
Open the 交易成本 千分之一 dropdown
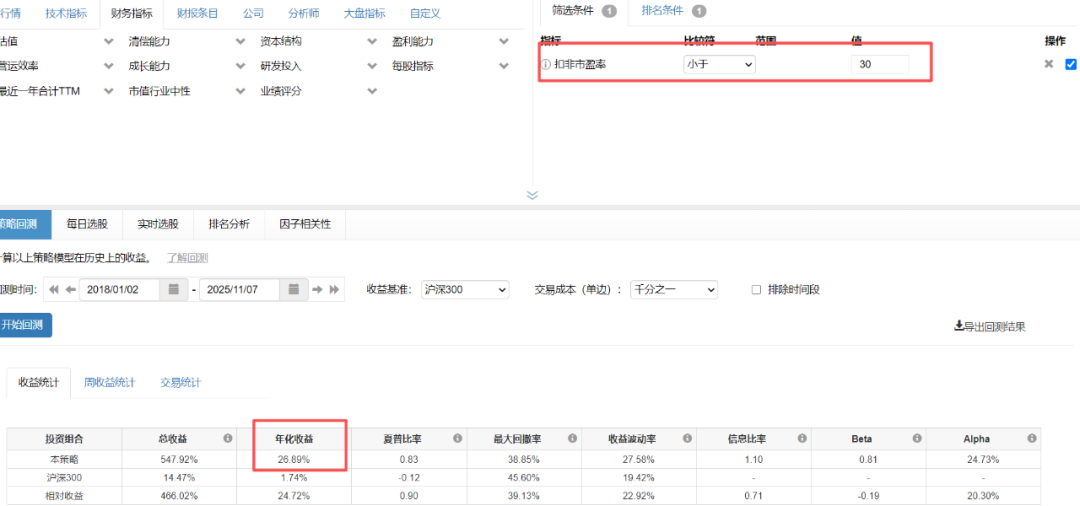674,290
